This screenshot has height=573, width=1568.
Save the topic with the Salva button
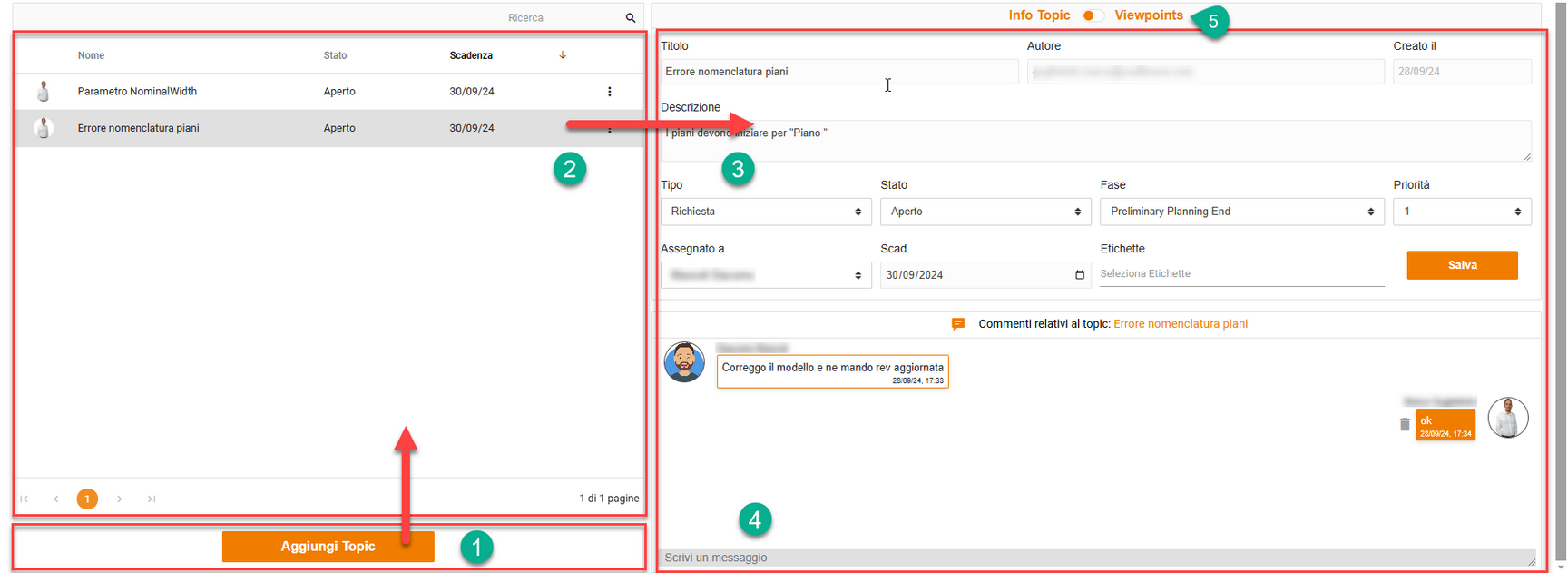[1462, 265]
